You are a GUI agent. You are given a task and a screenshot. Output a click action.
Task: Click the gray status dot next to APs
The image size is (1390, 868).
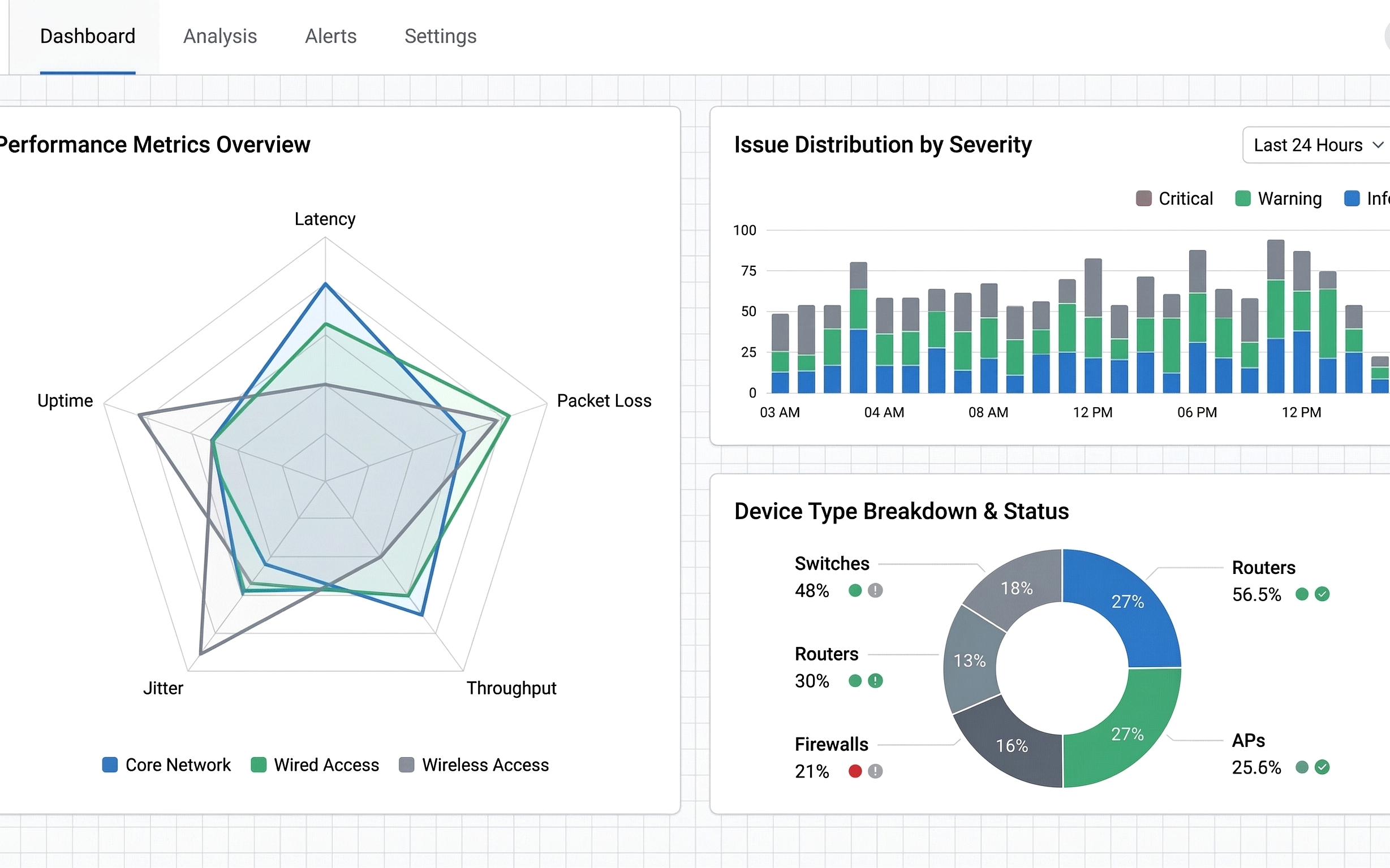pos(1302,767)
